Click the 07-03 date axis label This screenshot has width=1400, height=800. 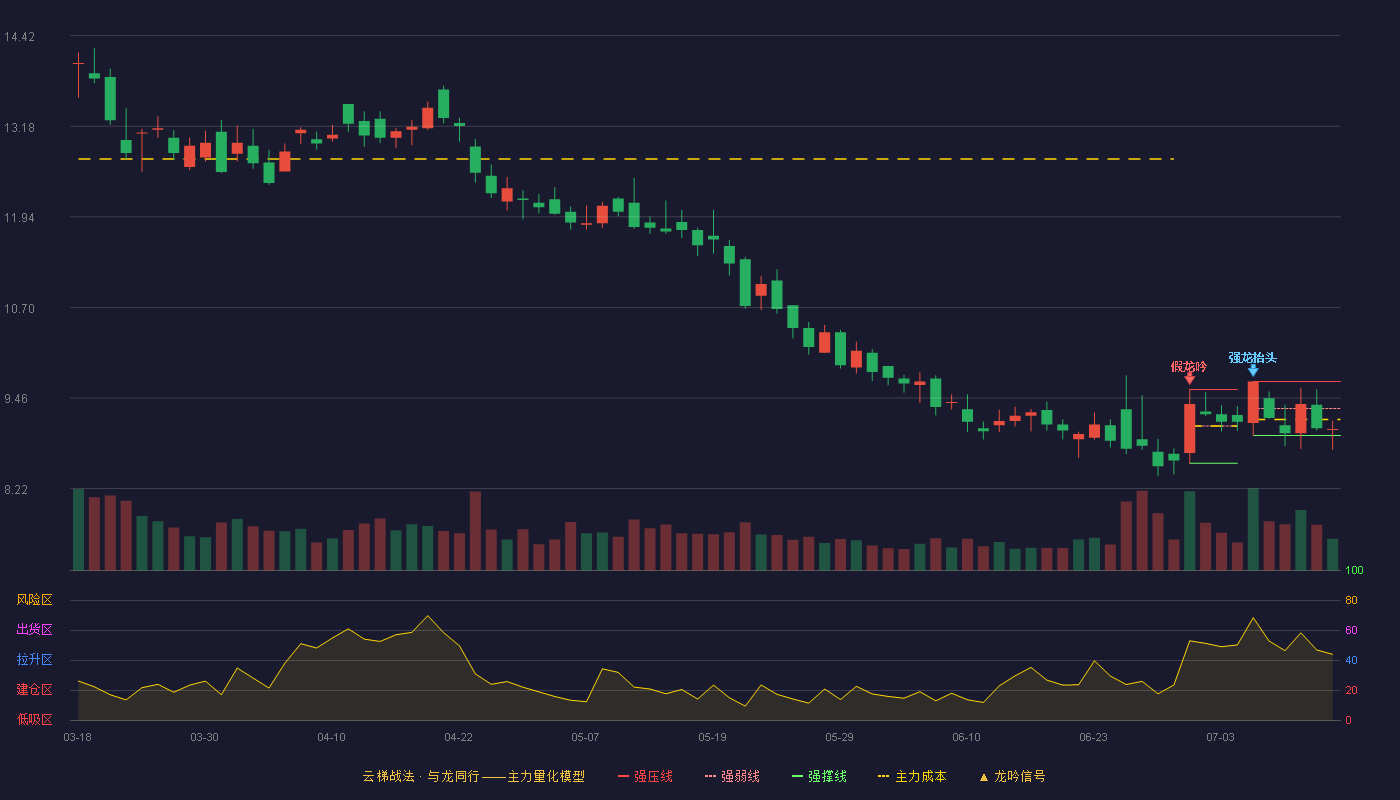pyautogui.click(x=1220, y=737)
